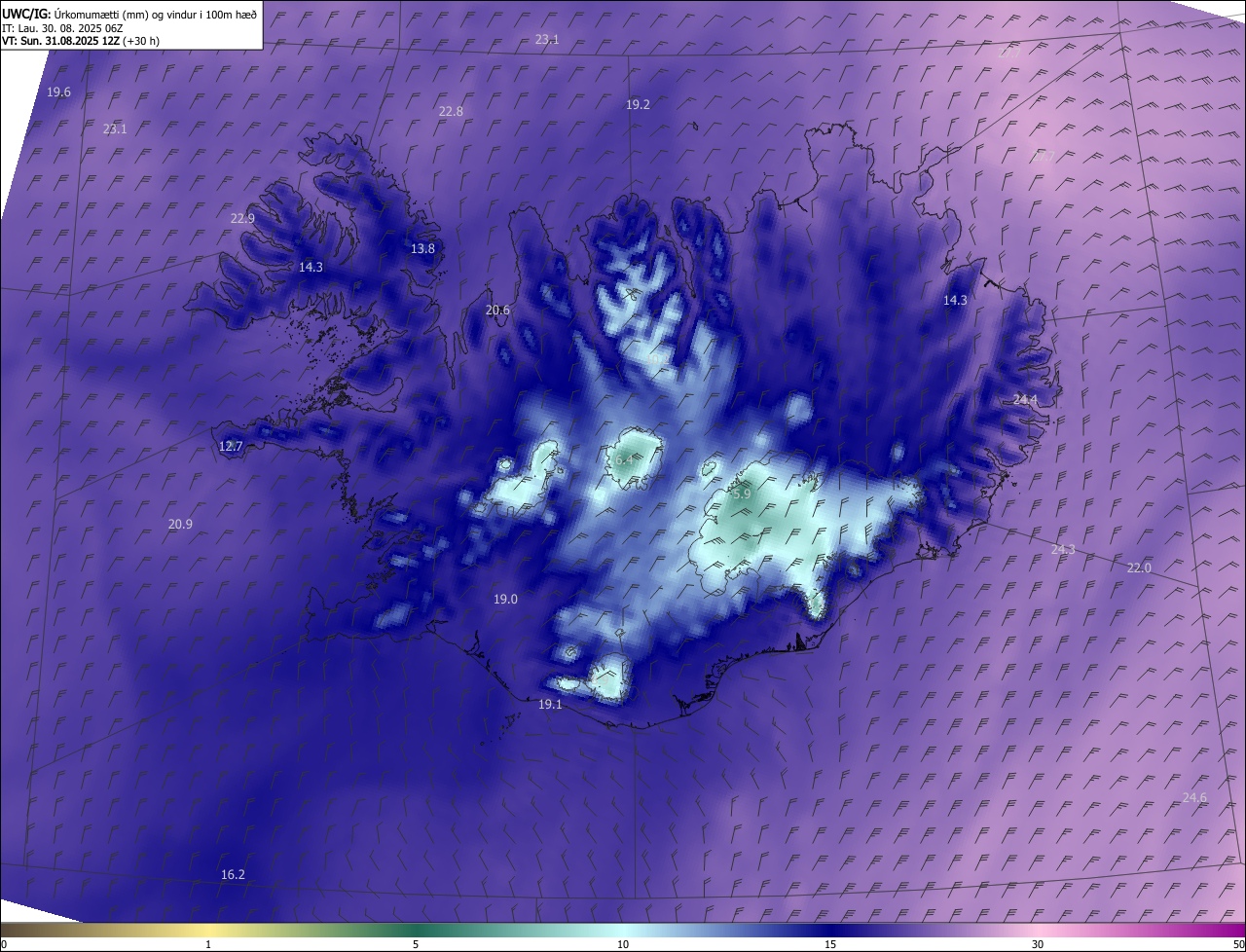Click the 16.2 value label
This screenshot has height=952, width=1246.
pyautogui.click(x=233, y=874)
